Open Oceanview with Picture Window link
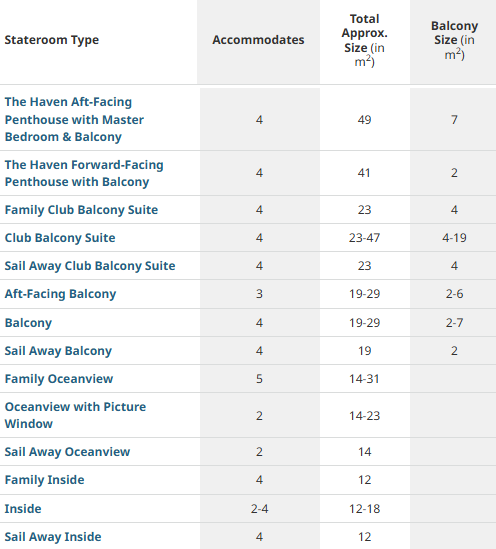Screen dimensions: 496x549 click(x=75, y=415)
